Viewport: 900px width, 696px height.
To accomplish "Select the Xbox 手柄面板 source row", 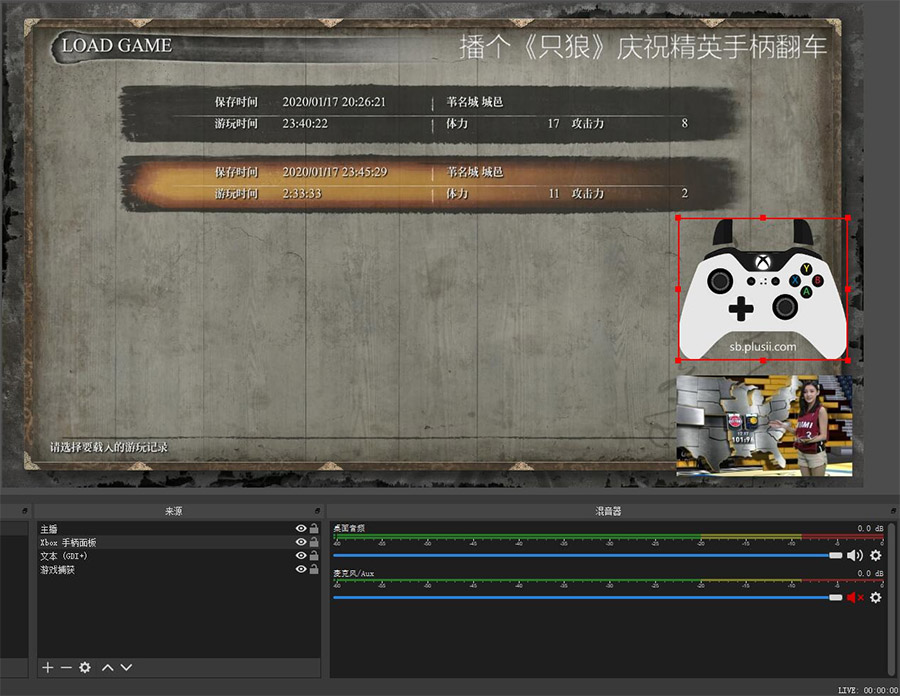I will point(179,542).
